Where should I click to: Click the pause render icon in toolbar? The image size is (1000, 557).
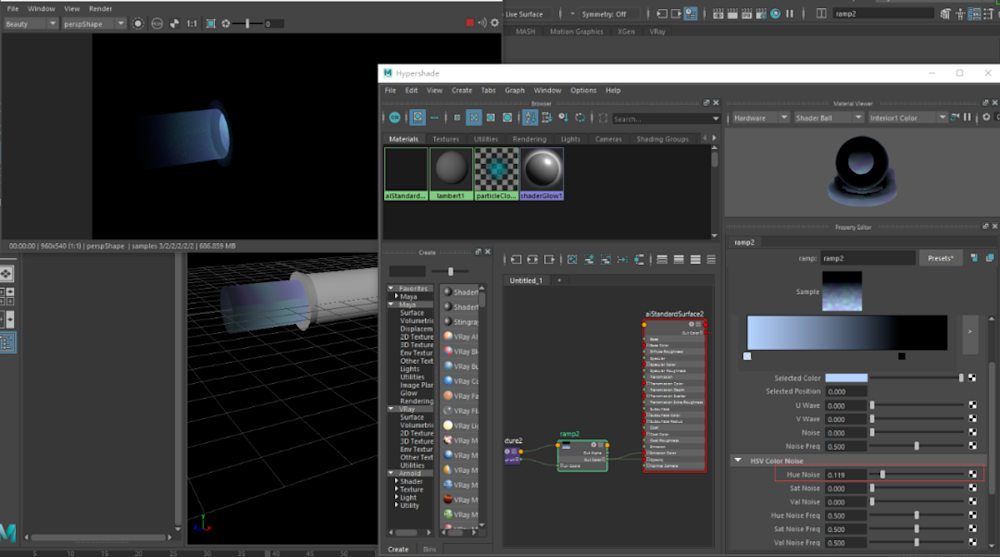pos(789,14)
